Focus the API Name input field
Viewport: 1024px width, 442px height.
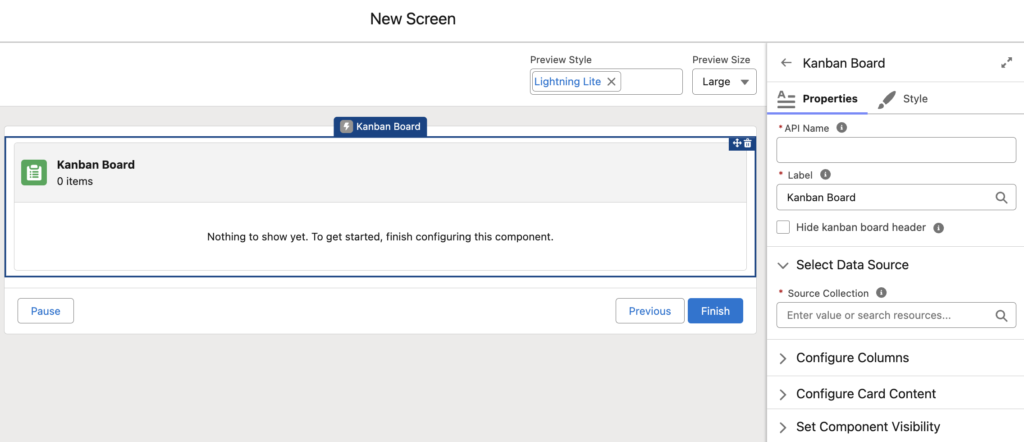896,150
